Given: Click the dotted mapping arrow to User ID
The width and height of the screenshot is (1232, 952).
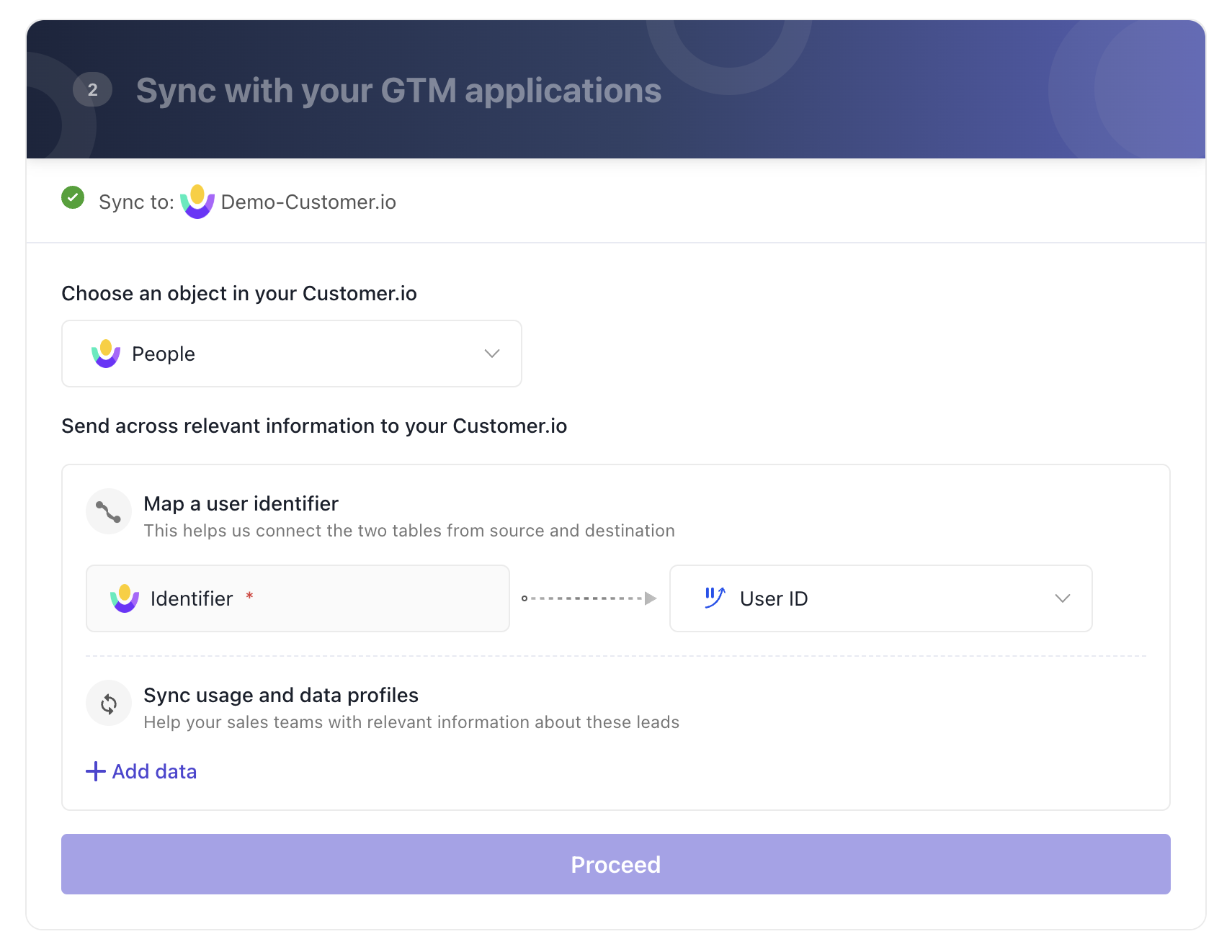Looking at the screenshot, I should click(589, 598).
